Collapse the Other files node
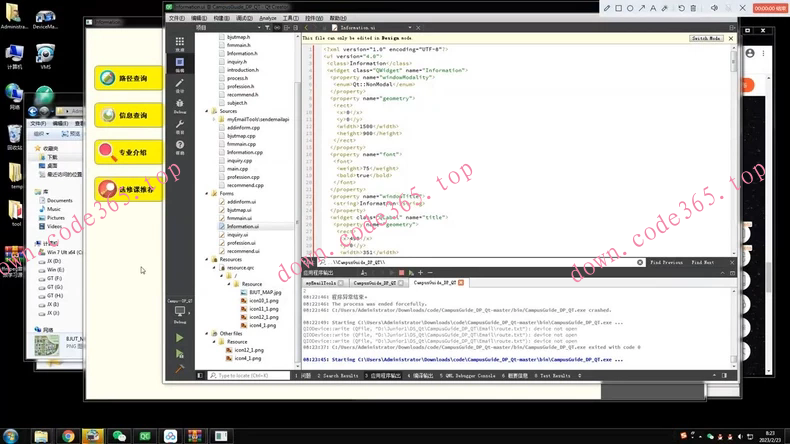Screen dimensions: 790x444 pos(207,334)
